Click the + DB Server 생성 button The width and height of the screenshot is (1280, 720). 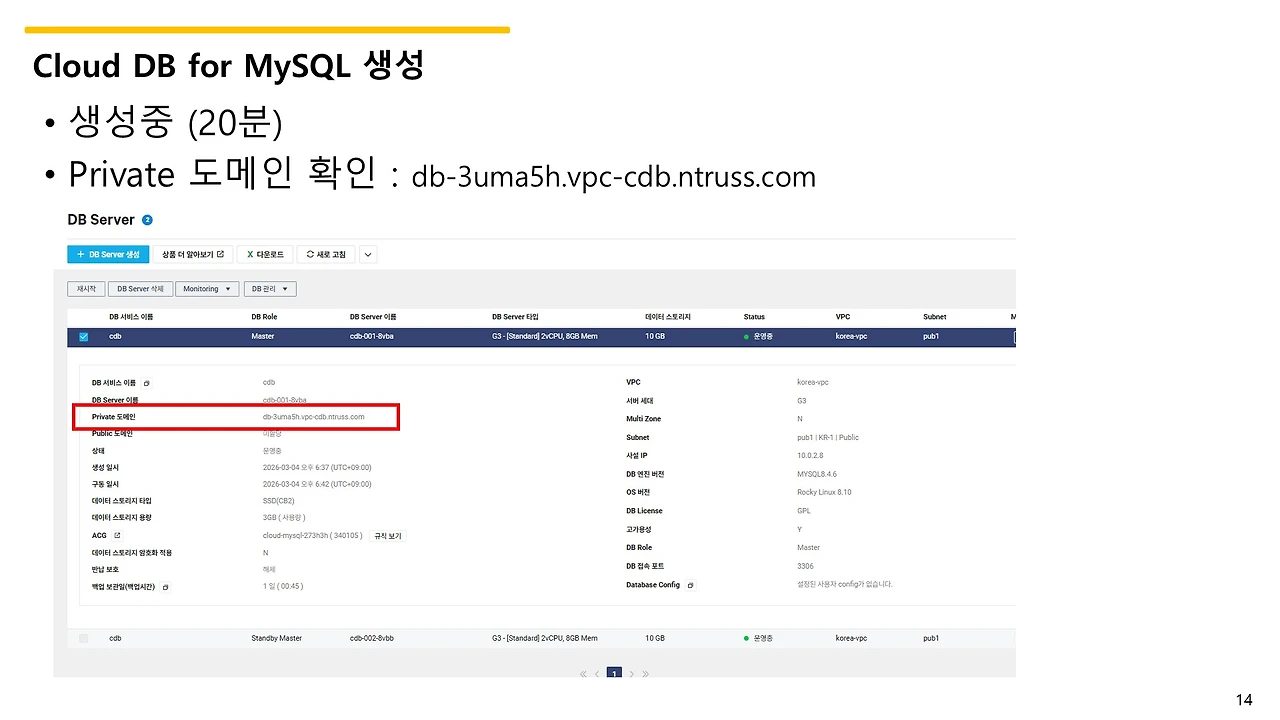tap(108, 255)
